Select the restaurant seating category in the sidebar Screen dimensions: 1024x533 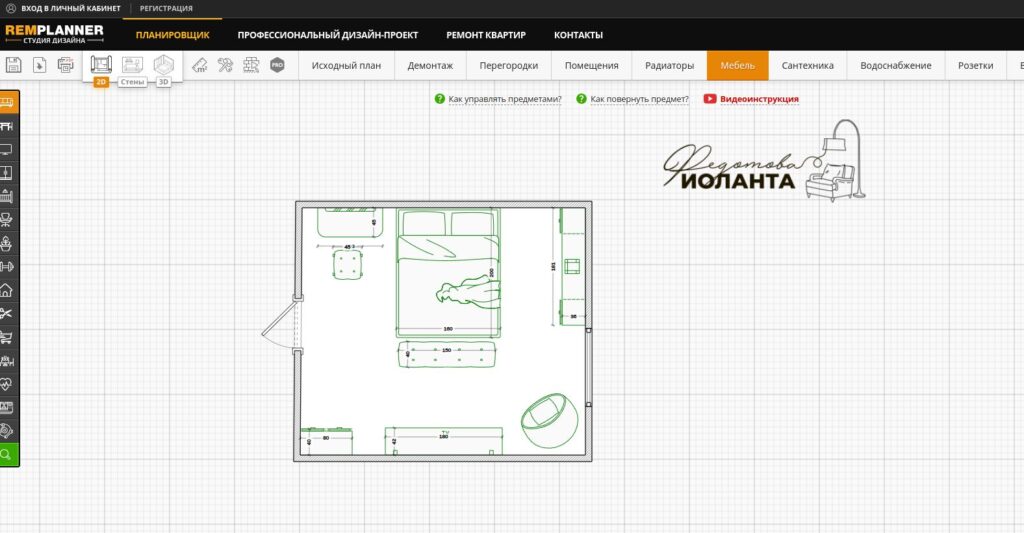click(7, 361)
